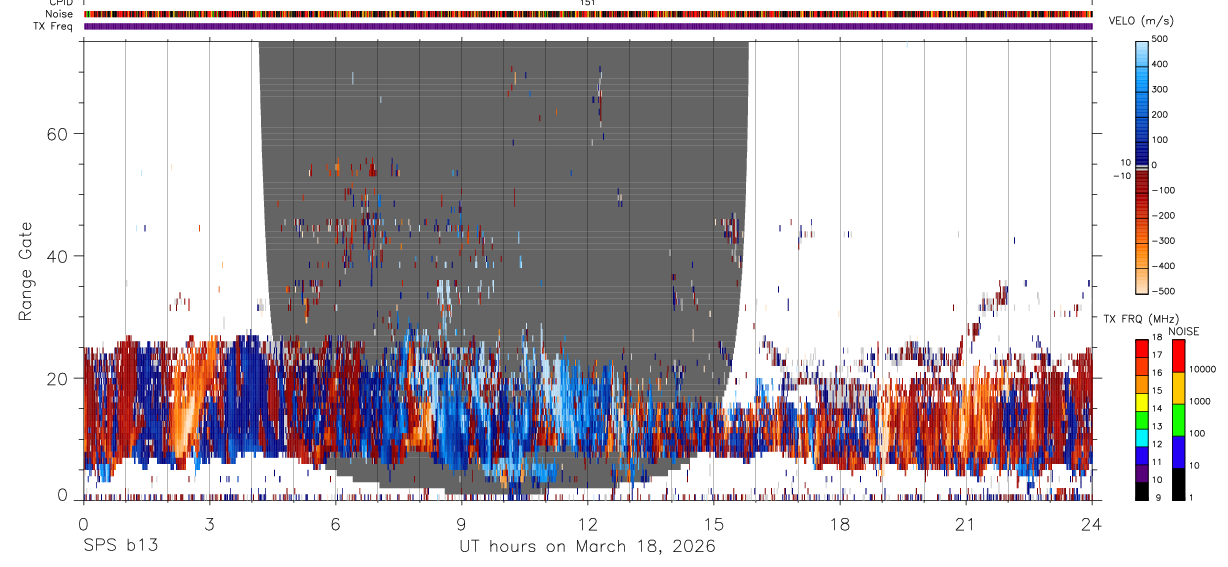1228x567 pixels.
Task: Click the 10000 label on the NOISE scale
Action: (1202, 370)
